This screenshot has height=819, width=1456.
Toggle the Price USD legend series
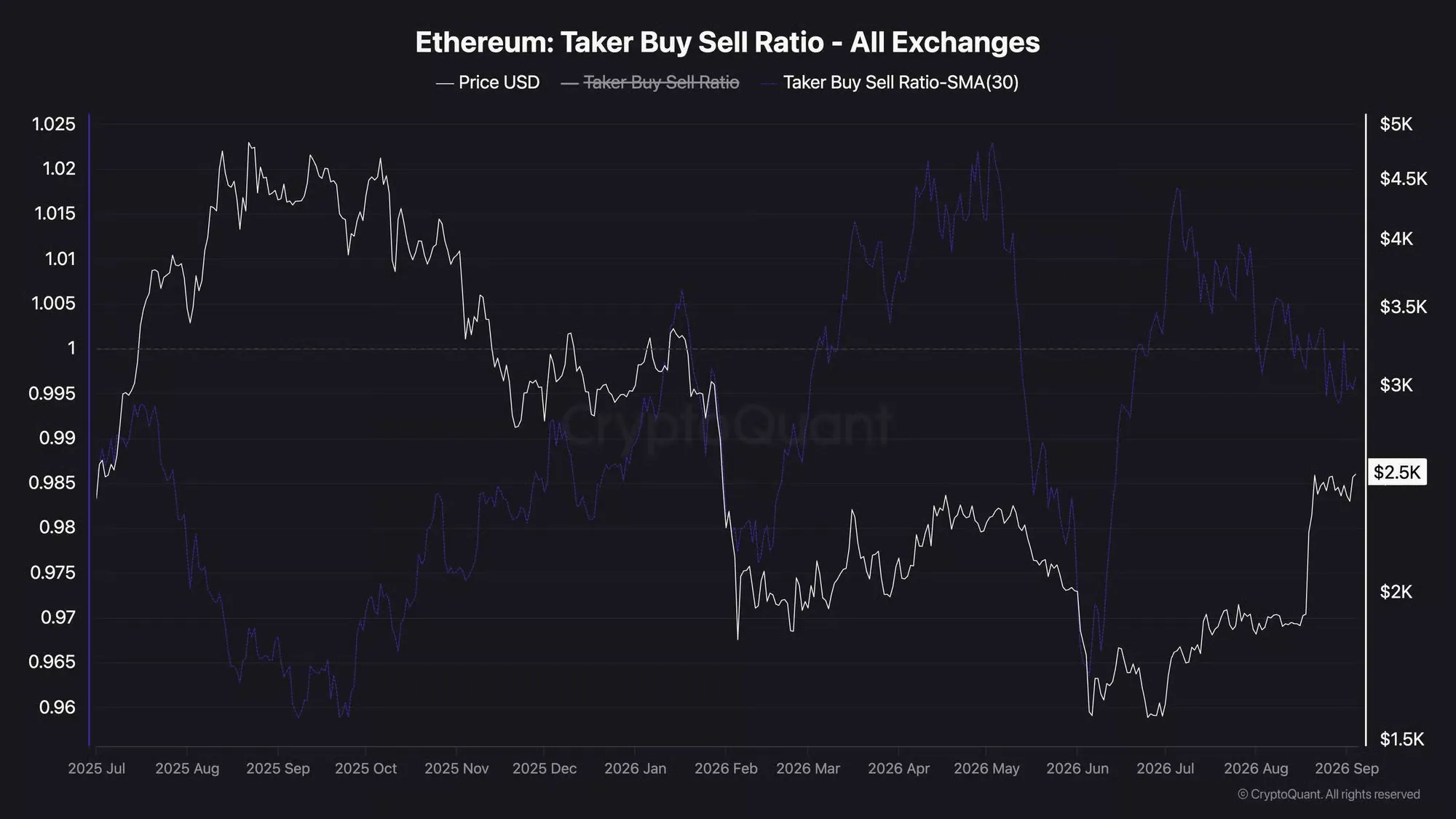click(488, 82)
